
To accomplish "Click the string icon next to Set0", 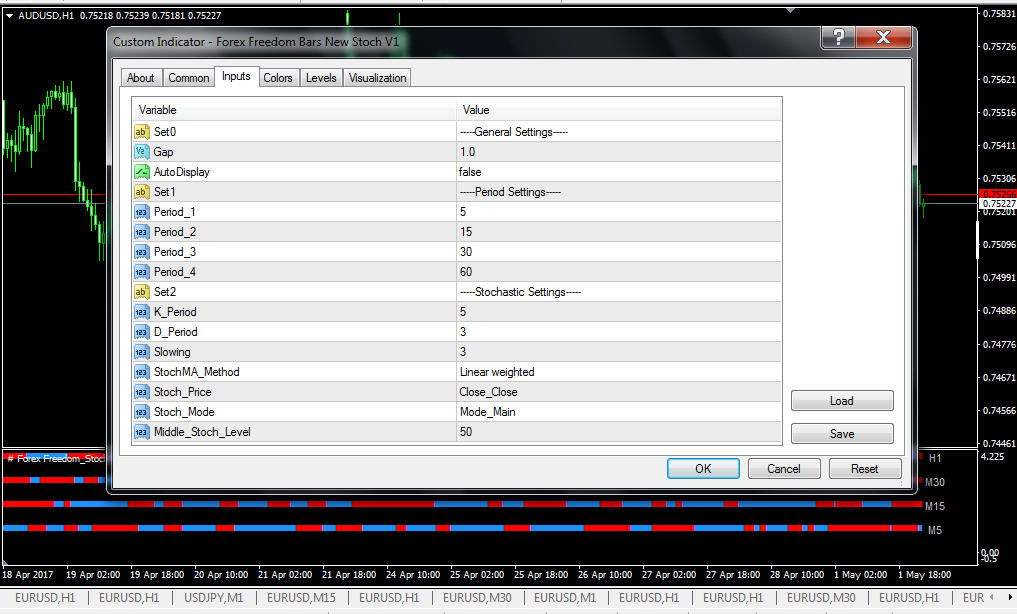I will pos(141,132).
